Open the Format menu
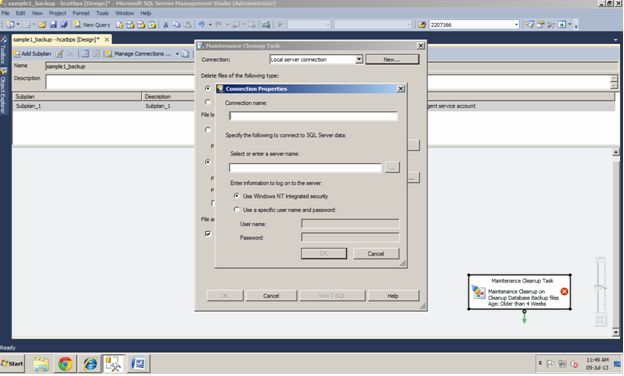 tap(81, 13)
